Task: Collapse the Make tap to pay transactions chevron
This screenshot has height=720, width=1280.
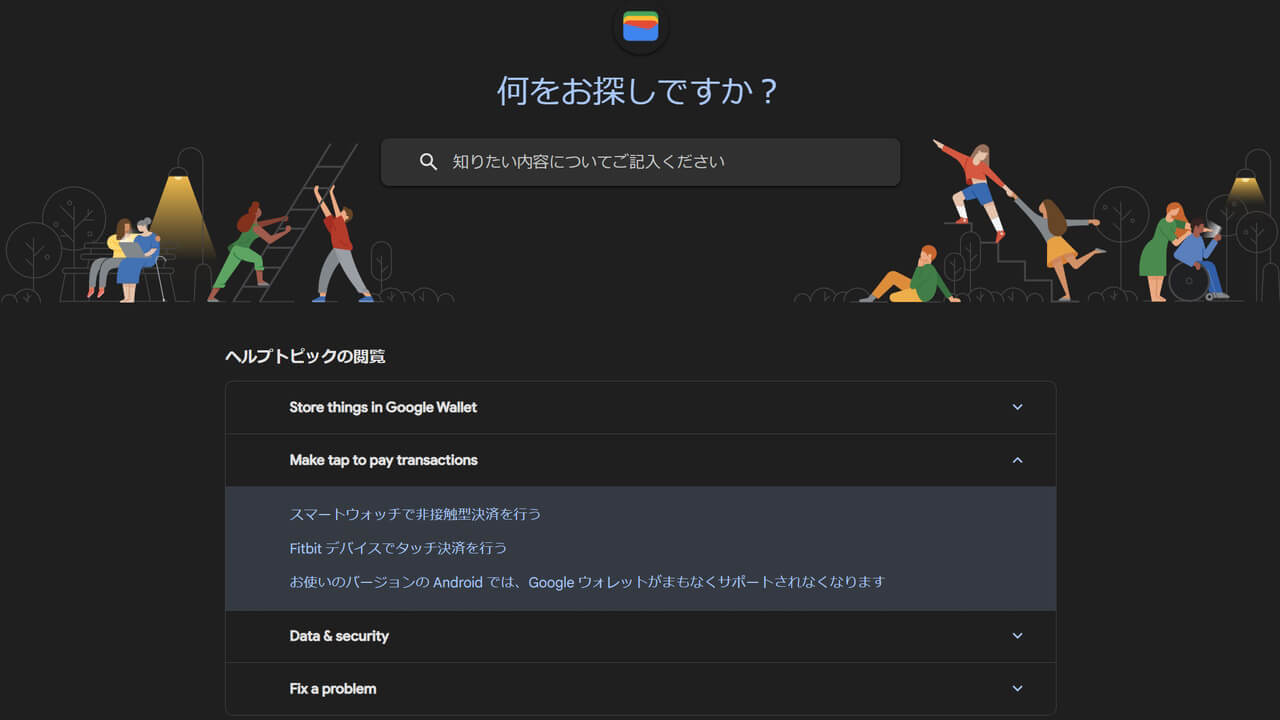Action: point(1017,460)
